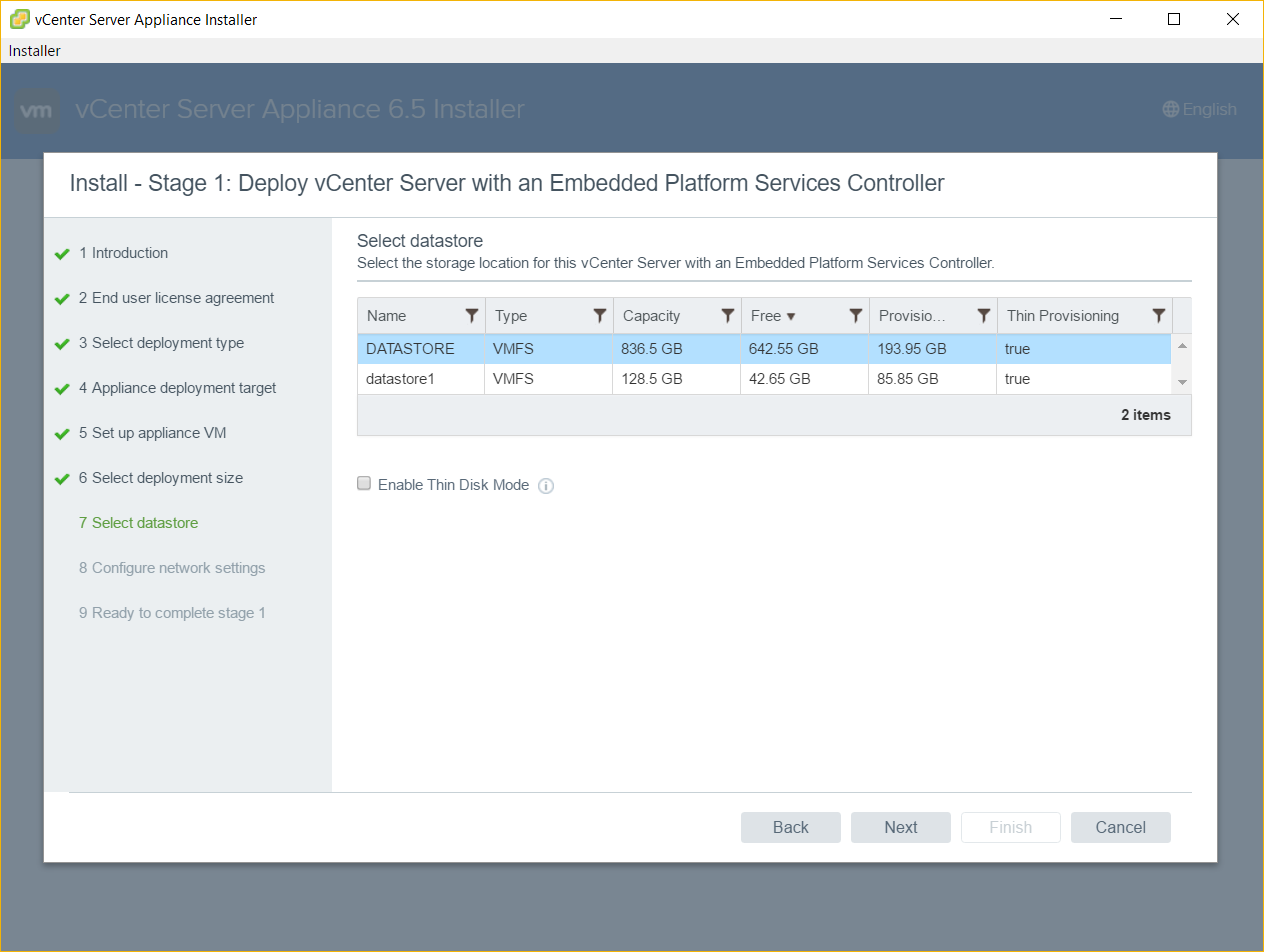Screen dimensions: 1264x952
Task: Click the 128.5 GB capacity cell
Action: [677, 379]
